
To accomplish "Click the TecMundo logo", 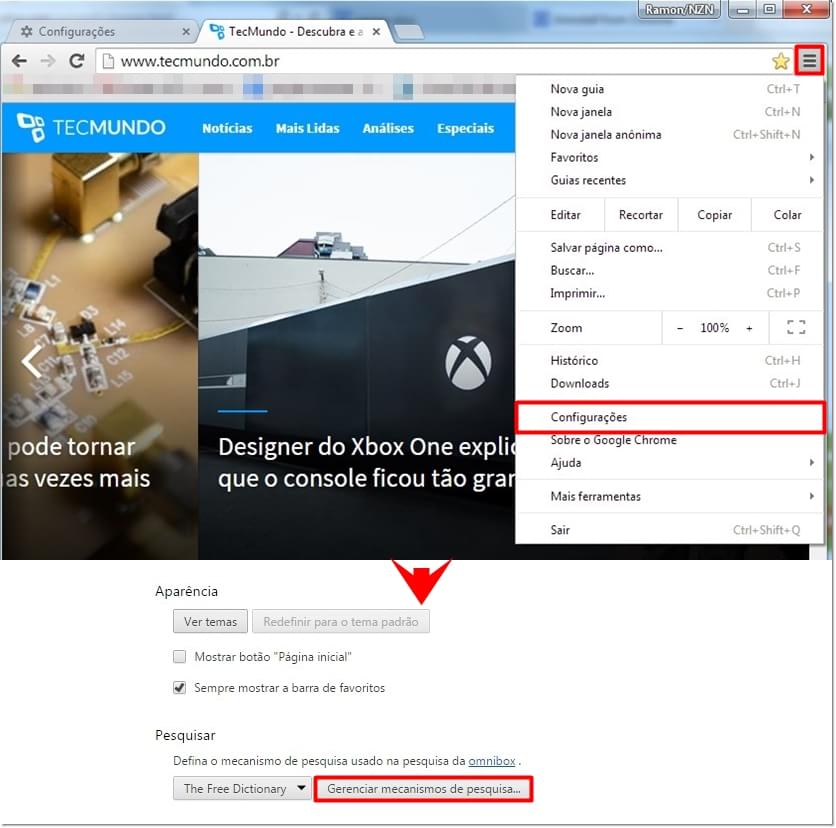I will (92, 128).
